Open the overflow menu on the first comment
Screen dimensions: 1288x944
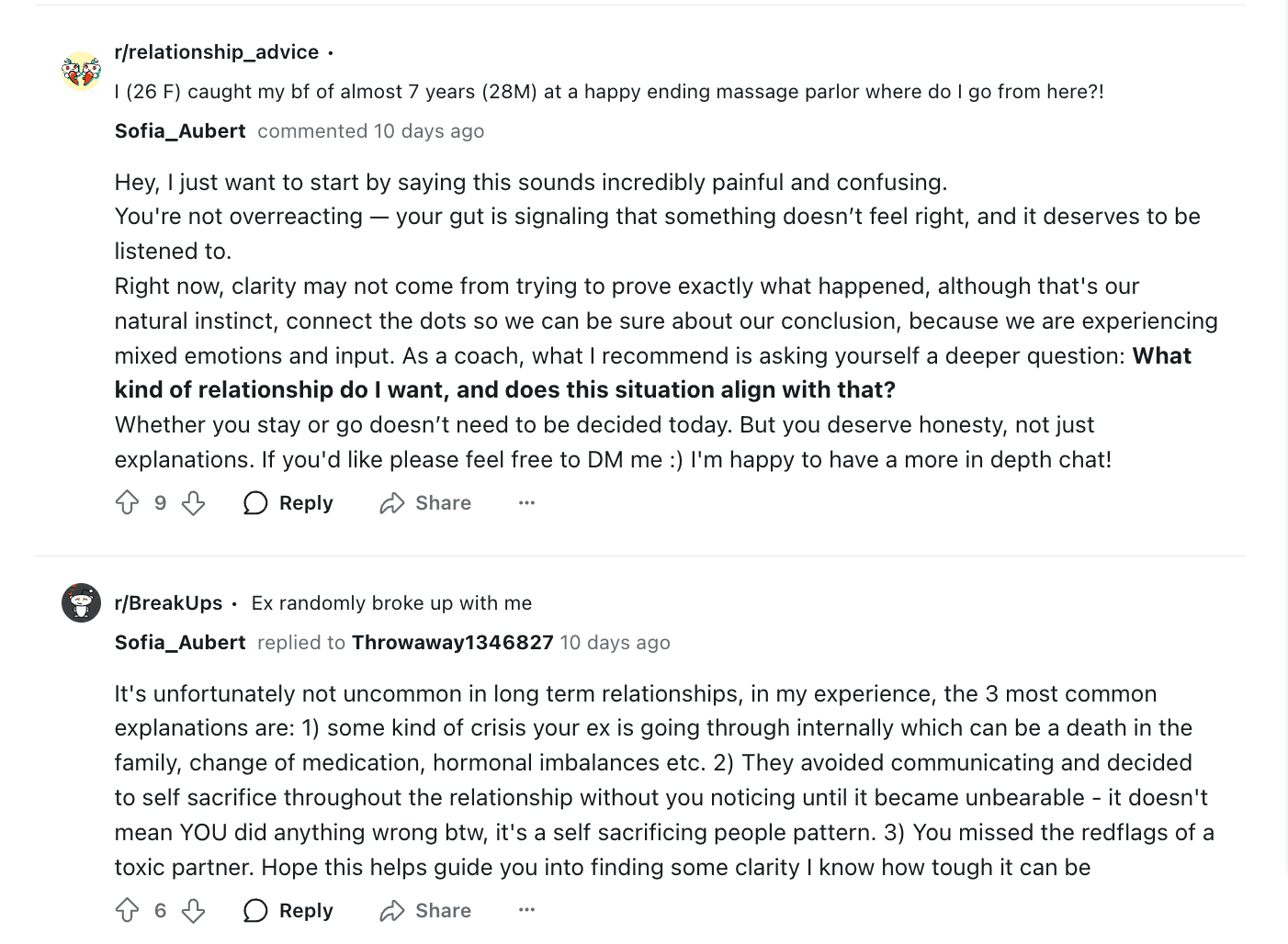(x=526, y=502)
